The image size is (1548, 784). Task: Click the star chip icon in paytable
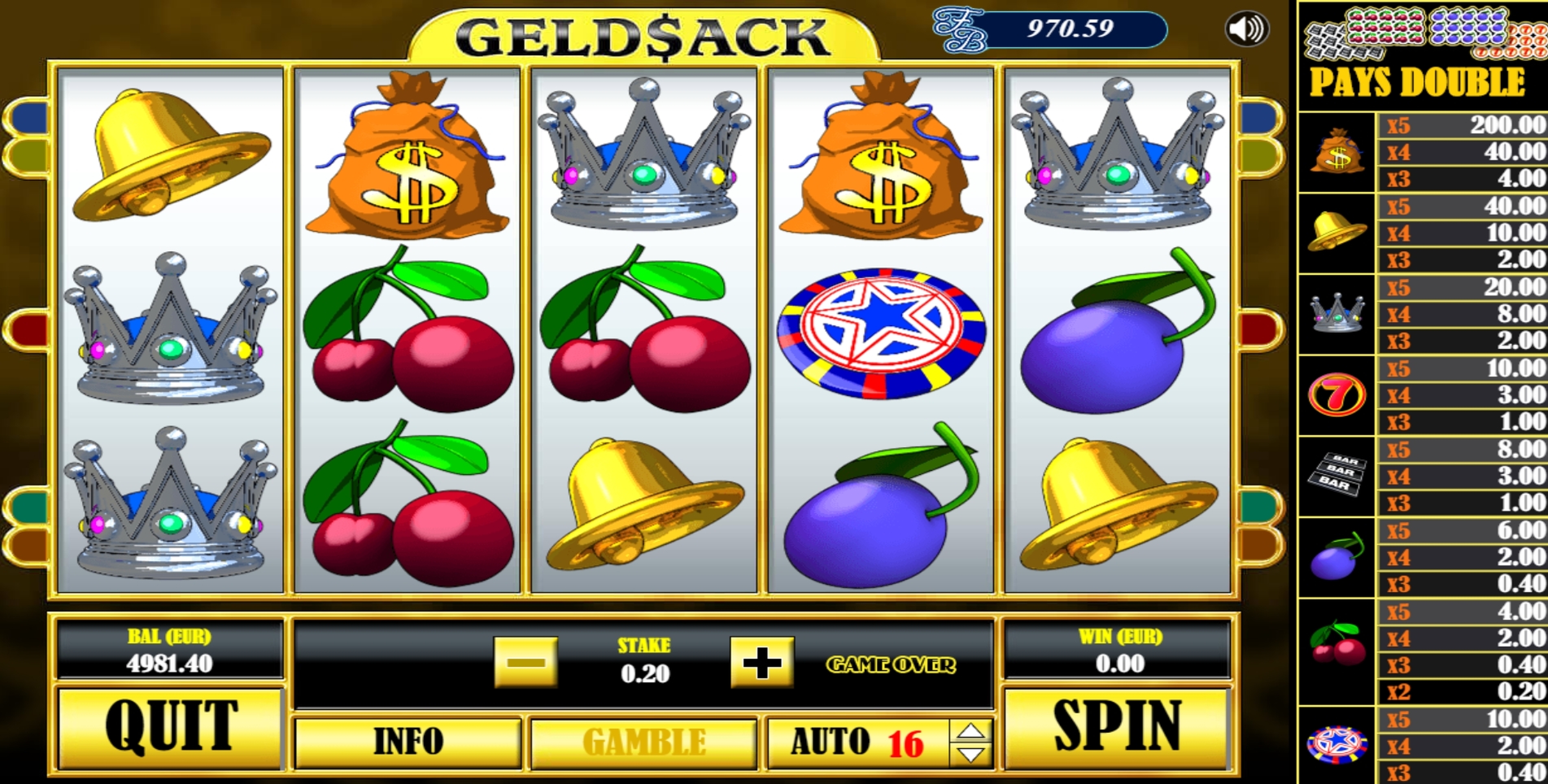(1337, 744)
